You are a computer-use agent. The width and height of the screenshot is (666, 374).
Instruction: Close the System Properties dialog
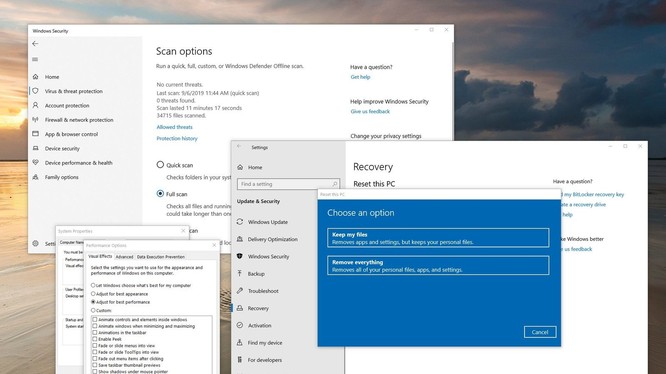(x=183, y=231)
